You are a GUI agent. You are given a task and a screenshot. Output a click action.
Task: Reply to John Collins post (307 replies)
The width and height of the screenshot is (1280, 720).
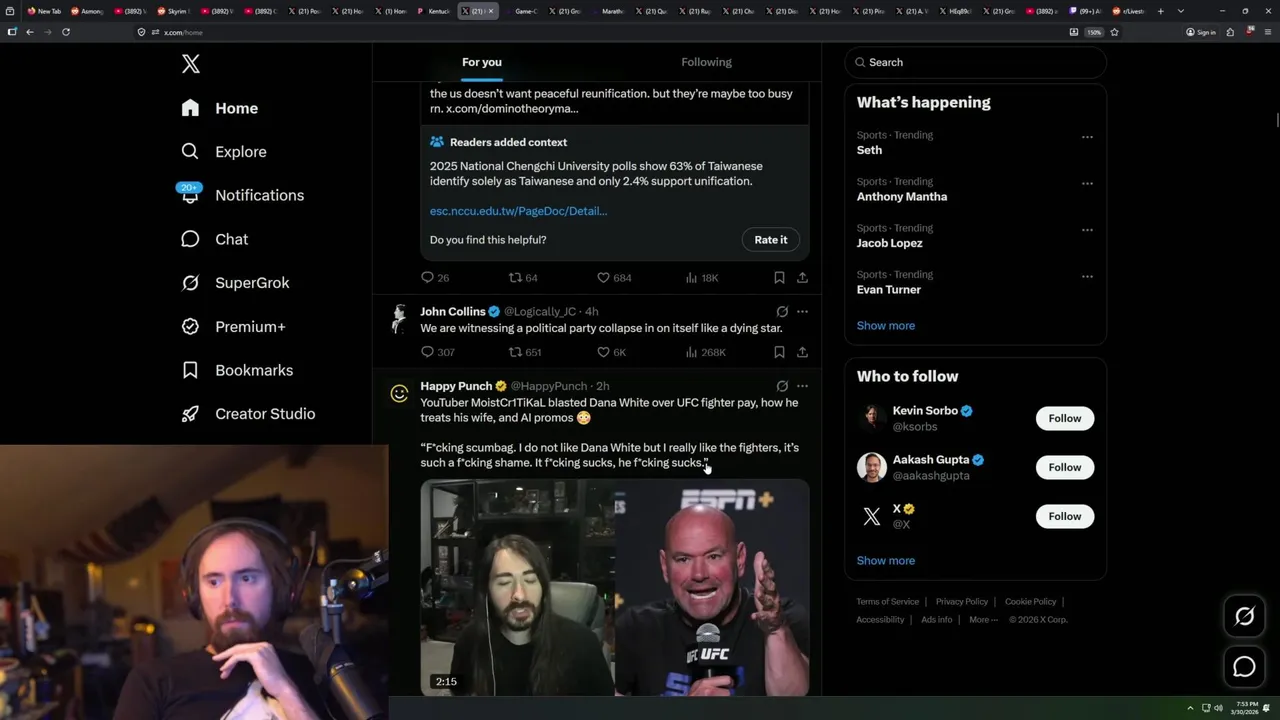[x=438, y=352]
